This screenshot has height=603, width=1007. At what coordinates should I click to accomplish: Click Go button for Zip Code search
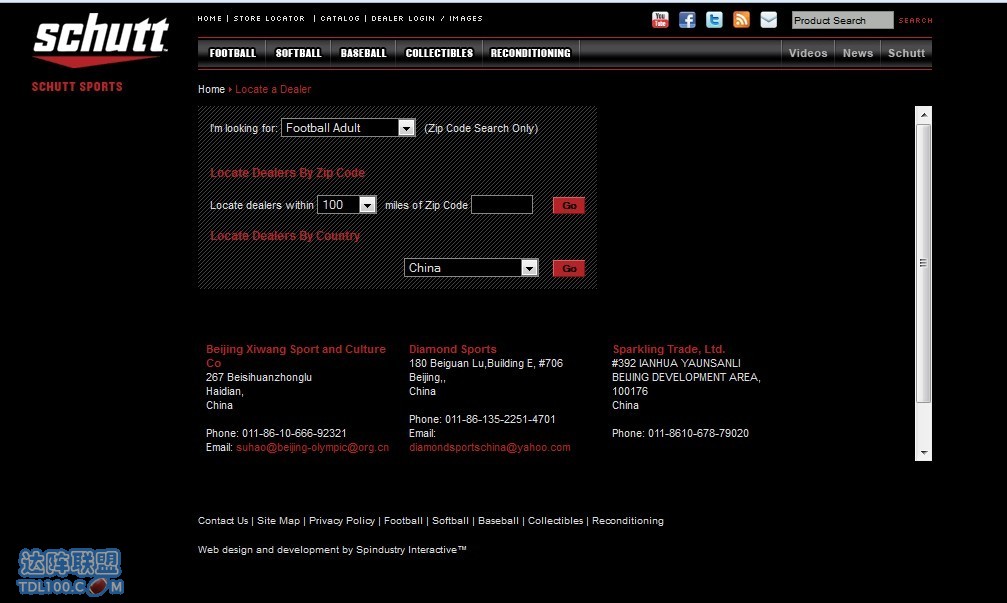(569, 205)
